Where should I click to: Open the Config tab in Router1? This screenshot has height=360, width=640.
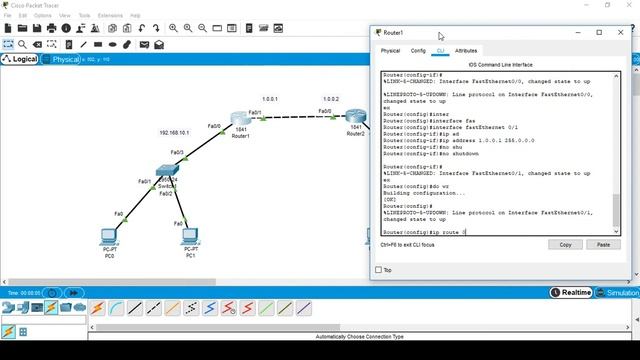418,51
